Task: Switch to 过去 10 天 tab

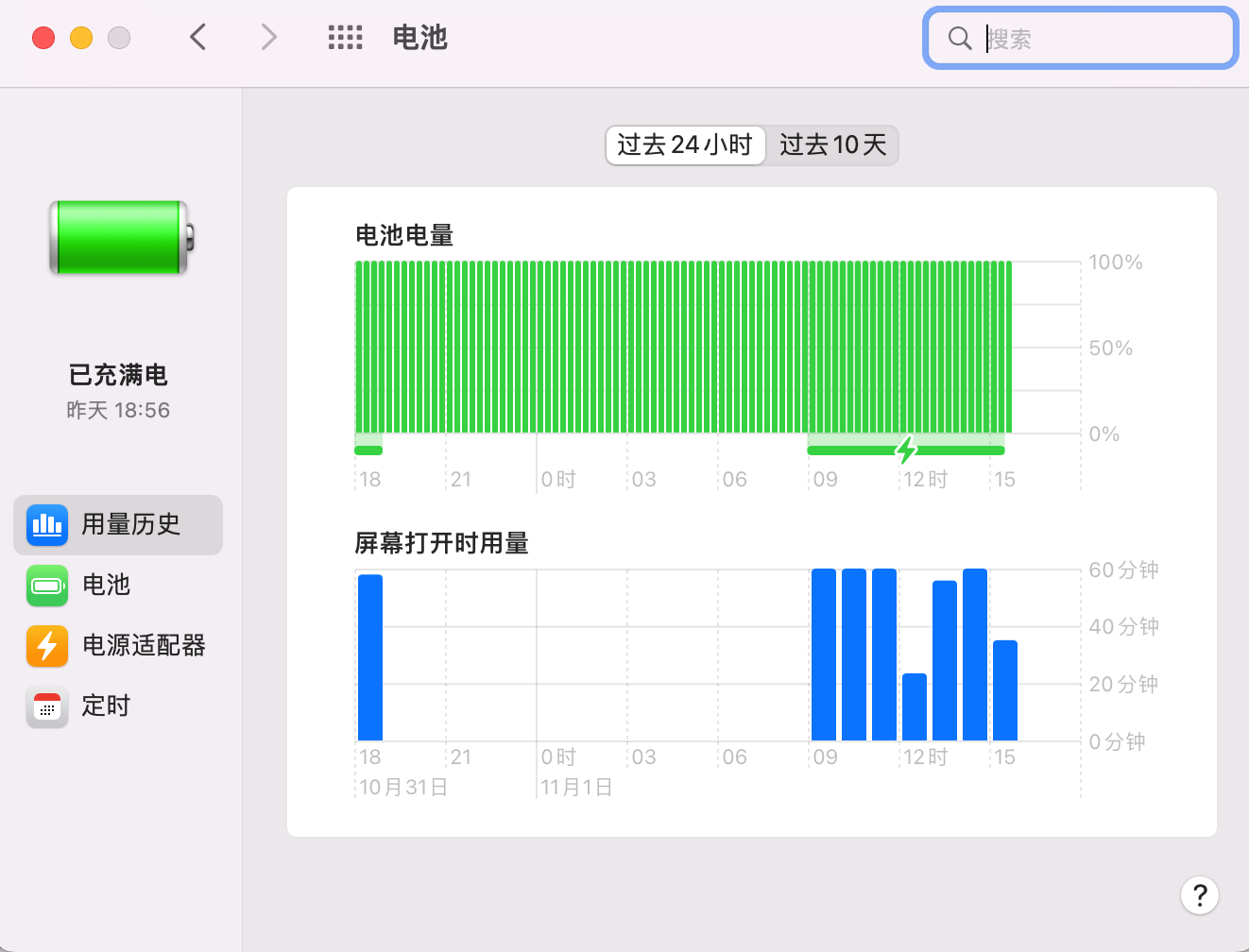Action: click(832, 144)
